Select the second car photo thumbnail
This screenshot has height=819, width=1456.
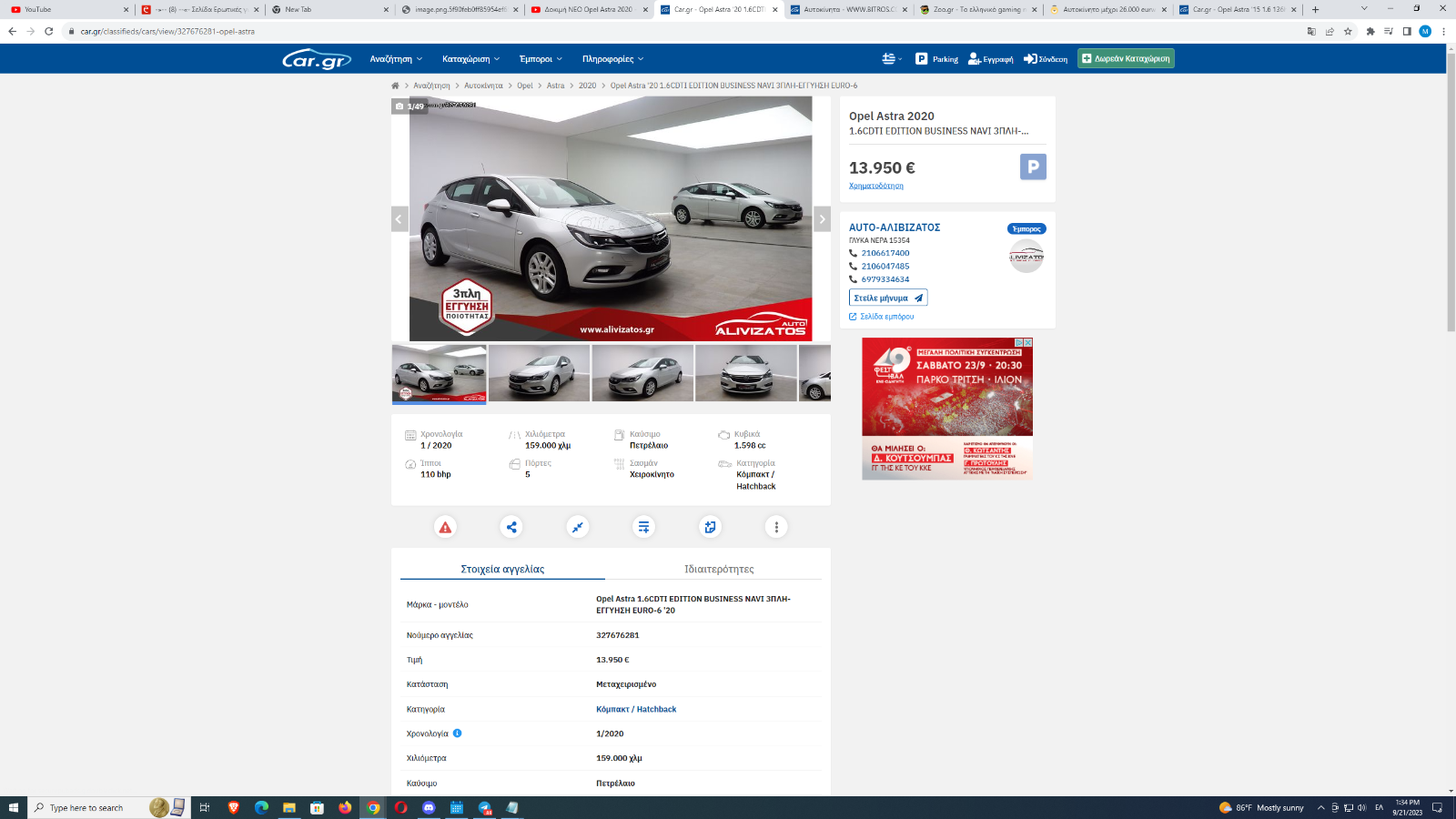click(x=539, y=373)
